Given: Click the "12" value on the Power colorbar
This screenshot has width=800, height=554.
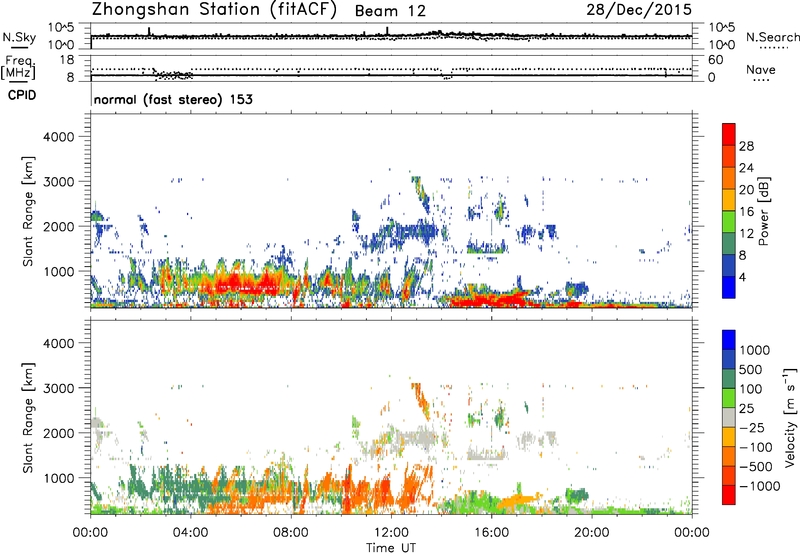Looking at the screenshot, I should (746, 234).
